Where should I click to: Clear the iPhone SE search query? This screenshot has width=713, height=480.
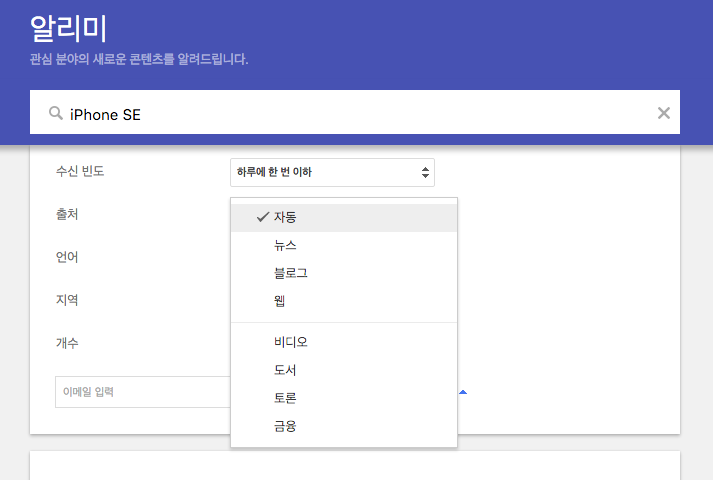point(663,113)
